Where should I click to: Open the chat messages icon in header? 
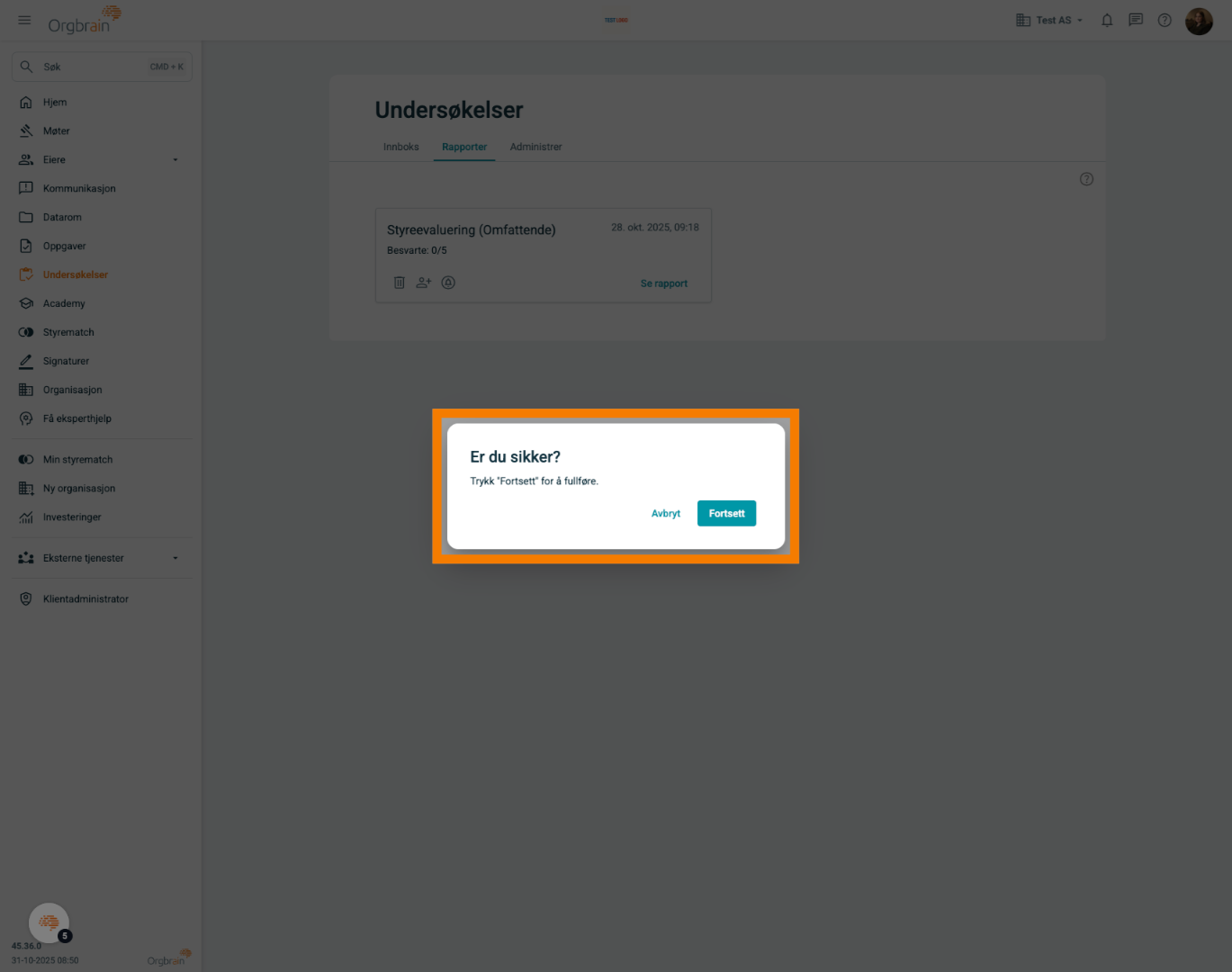(1136, 20)
